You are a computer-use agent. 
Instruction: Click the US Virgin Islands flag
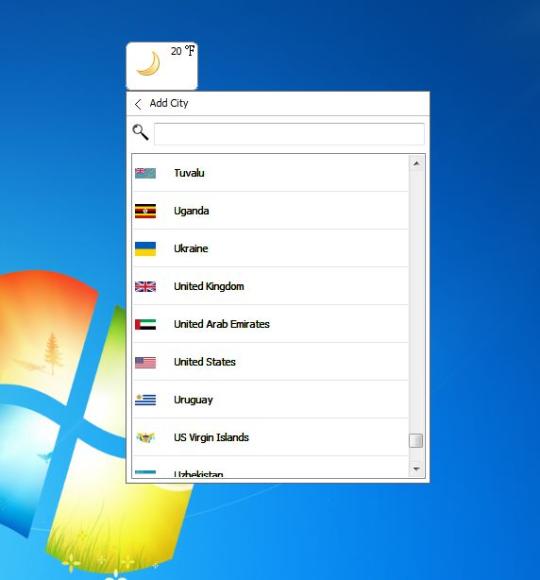tap(145, 438)
